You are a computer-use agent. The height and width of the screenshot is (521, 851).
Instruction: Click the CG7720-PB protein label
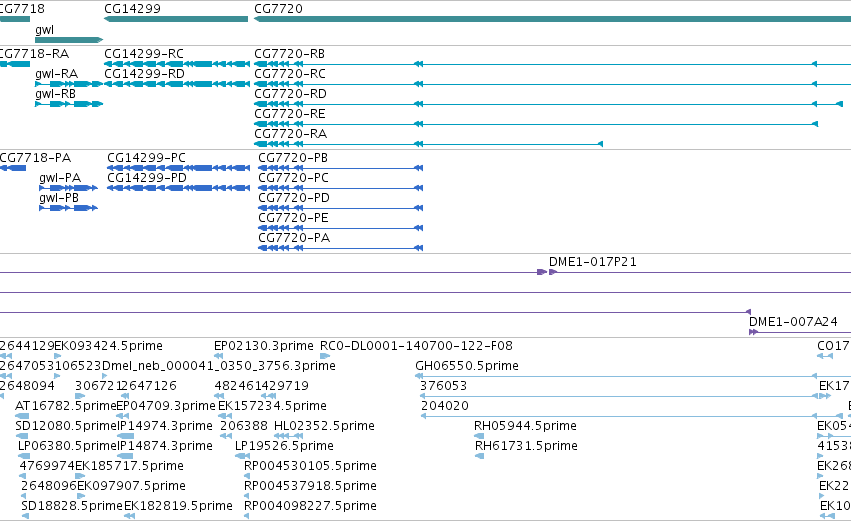click(x=293, y=158)
